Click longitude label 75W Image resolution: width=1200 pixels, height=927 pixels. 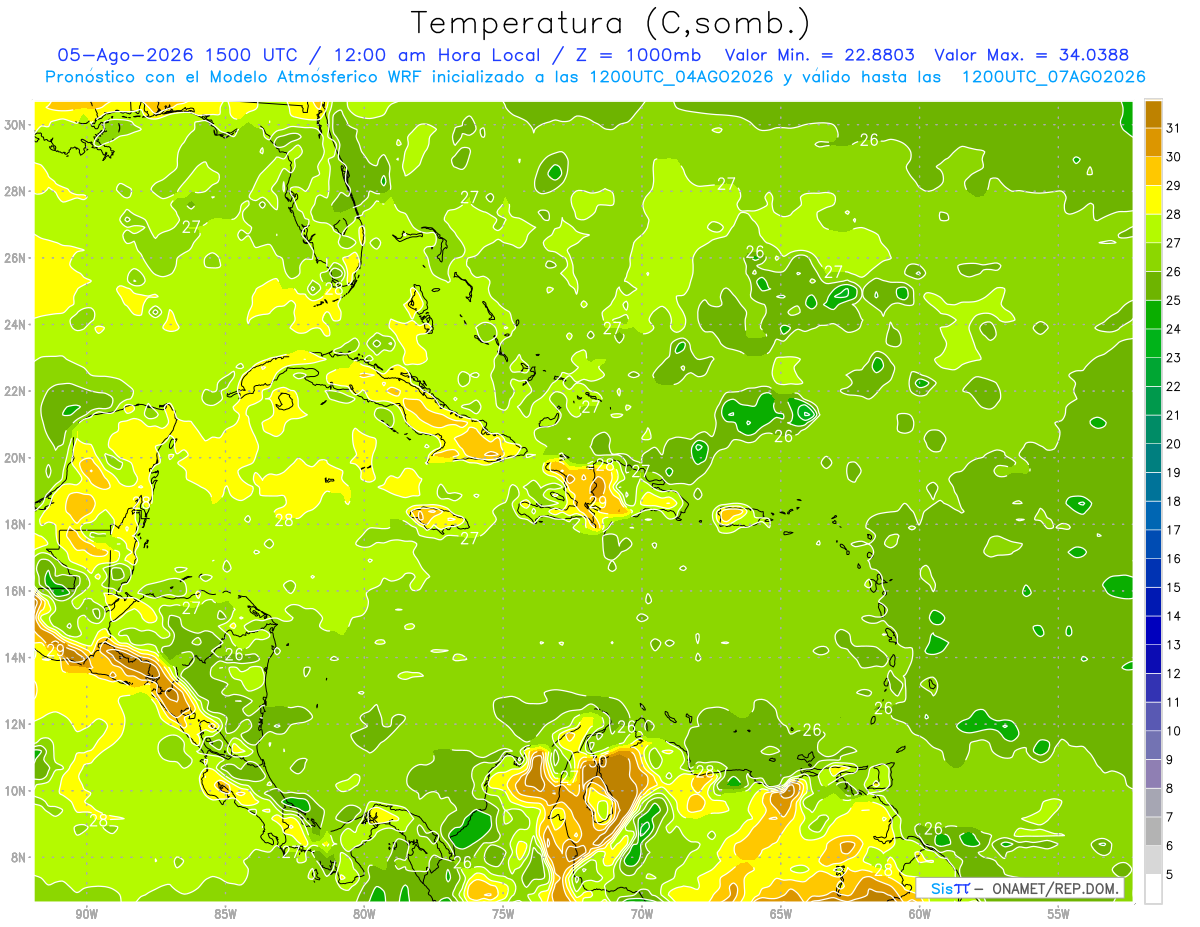pos(503,914)
